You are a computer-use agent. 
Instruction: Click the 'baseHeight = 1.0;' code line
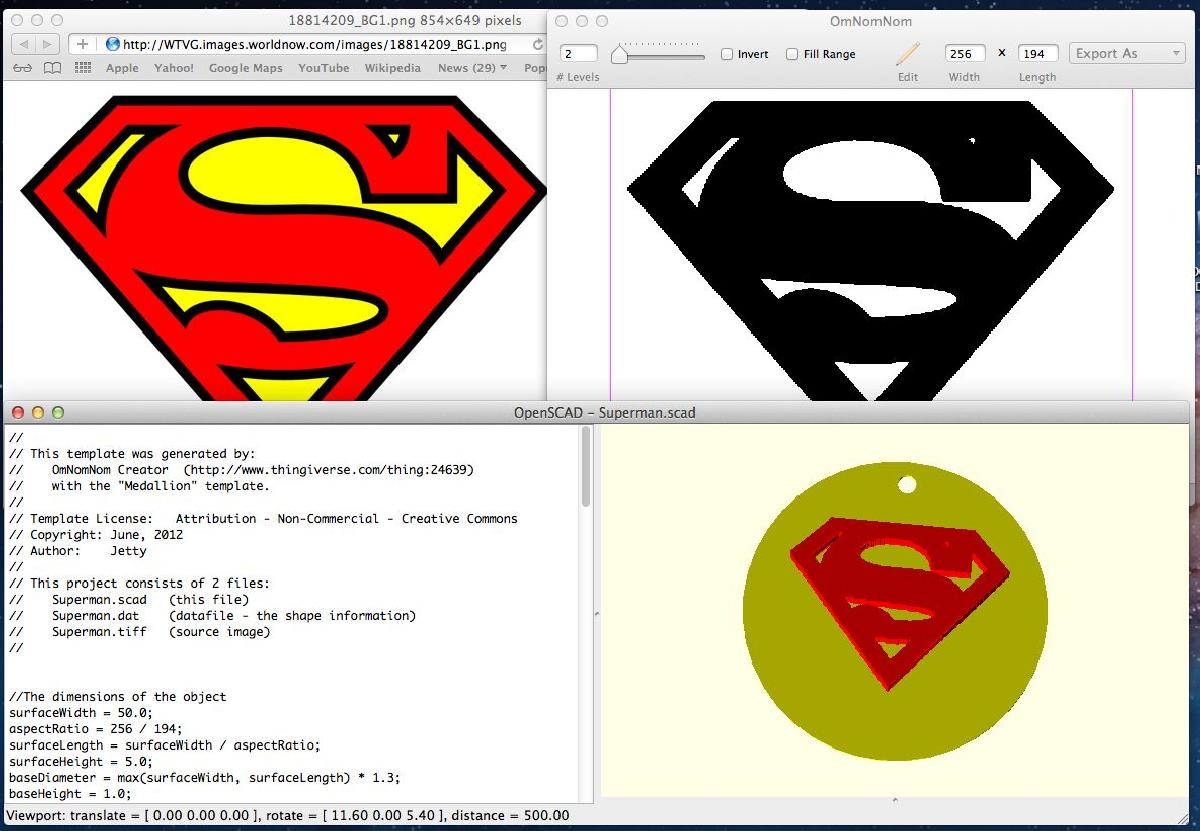pos(70,793)
